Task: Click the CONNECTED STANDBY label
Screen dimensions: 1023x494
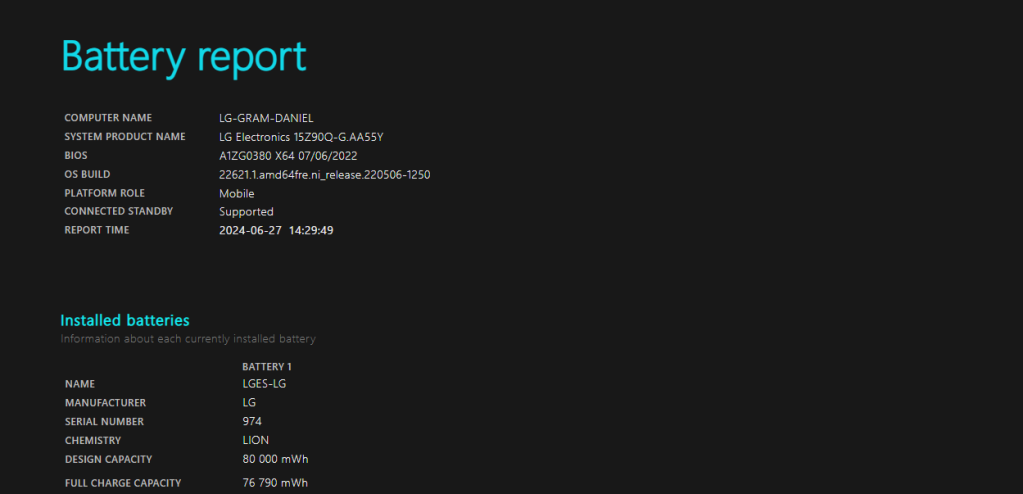Action: pos(119,212)
